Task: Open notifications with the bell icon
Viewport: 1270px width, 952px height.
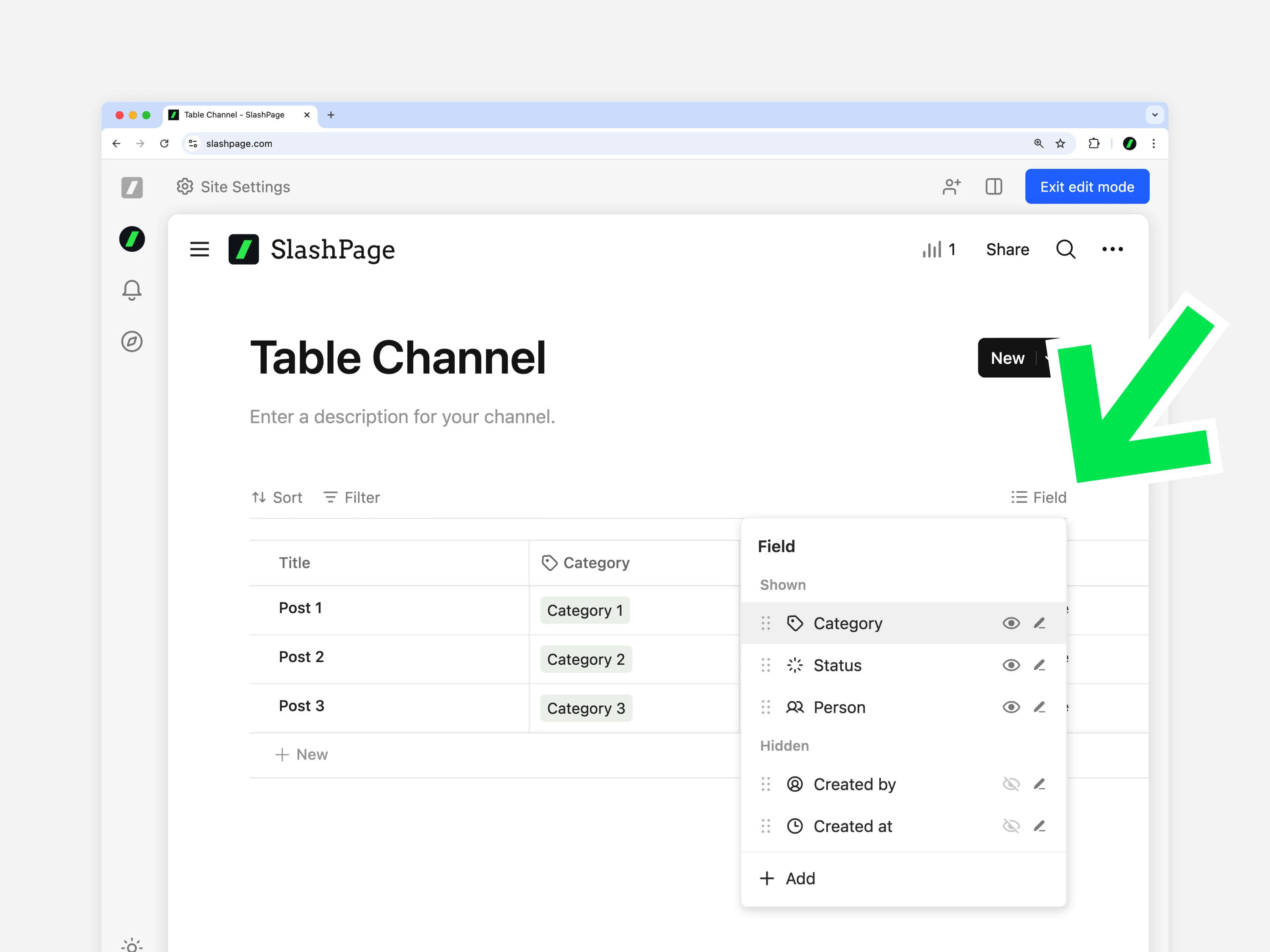Action: (x=132, y=290)
